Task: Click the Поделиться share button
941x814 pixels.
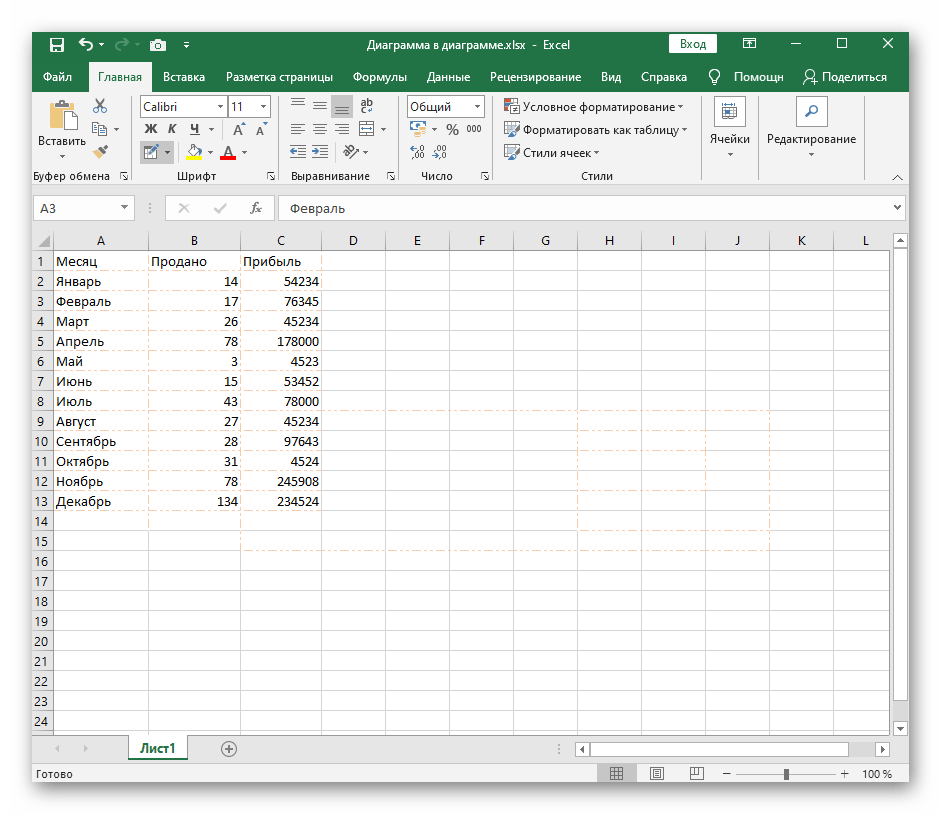Action: [x=845, y=77]
